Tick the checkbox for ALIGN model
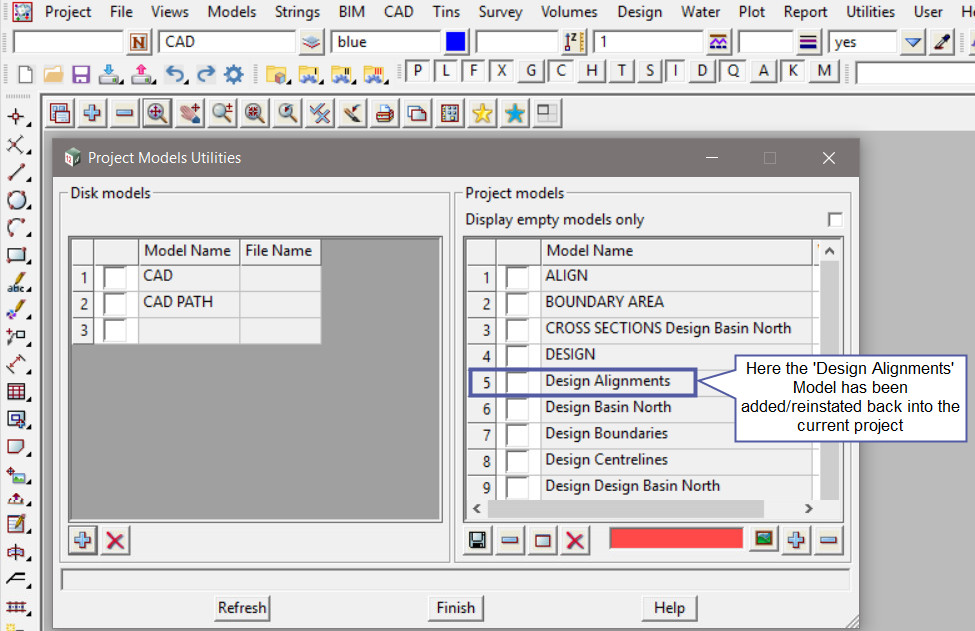975x631 pixels. tap(517, 277)
